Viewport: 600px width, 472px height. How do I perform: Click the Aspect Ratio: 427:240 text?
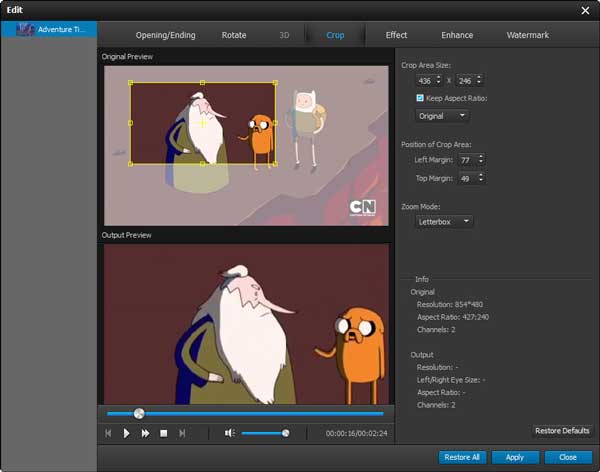(453, 317)
